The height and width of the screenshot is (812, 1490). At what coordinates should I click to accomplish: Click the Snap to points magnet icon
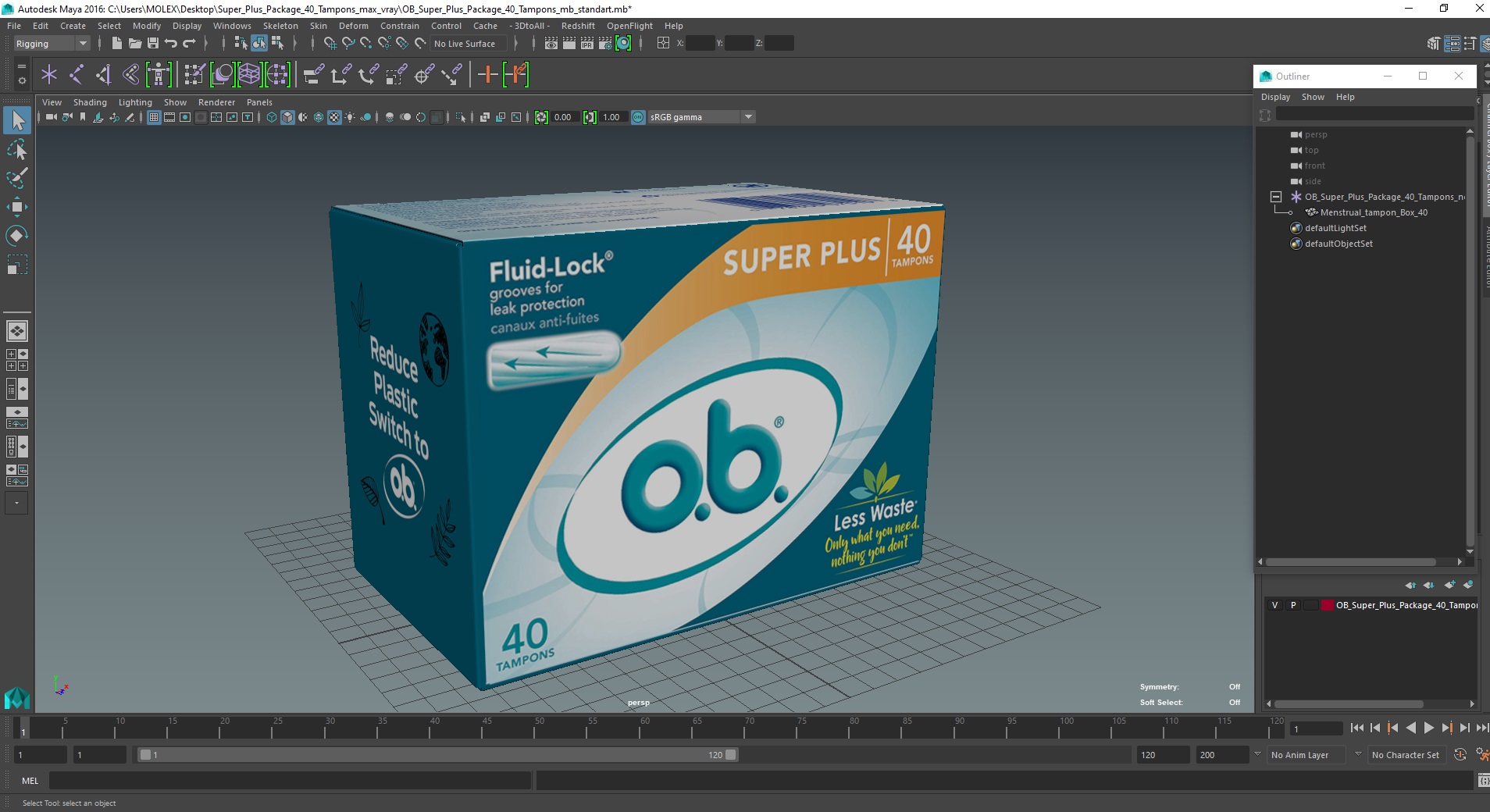pyautogui.click(x=366, y=44)
